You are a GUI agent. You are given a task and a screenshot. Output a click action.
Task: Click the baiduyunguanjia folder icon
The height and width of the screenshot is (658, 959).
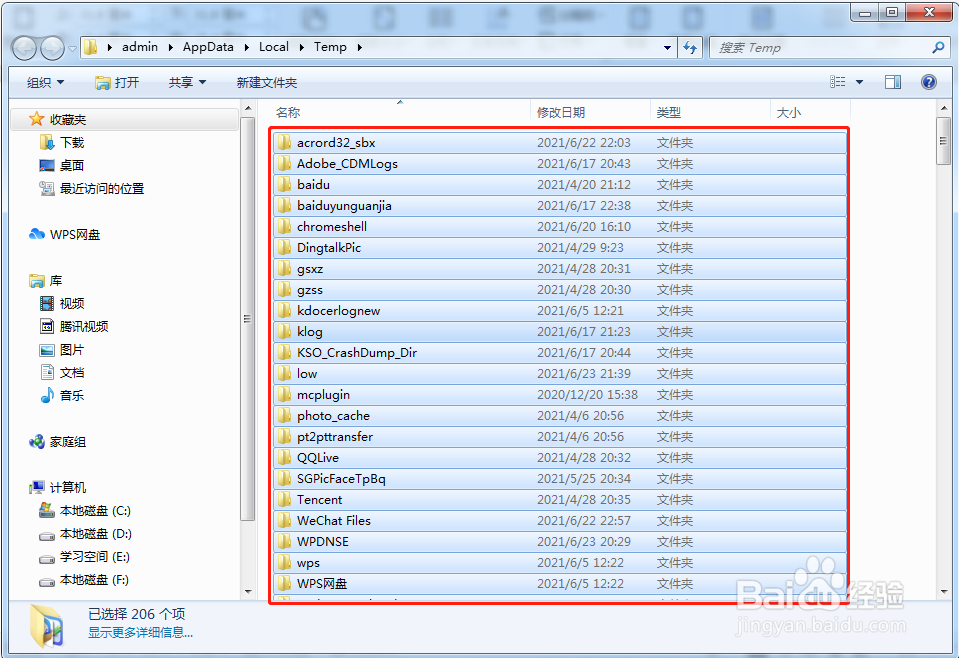click(x=284, y=205)
